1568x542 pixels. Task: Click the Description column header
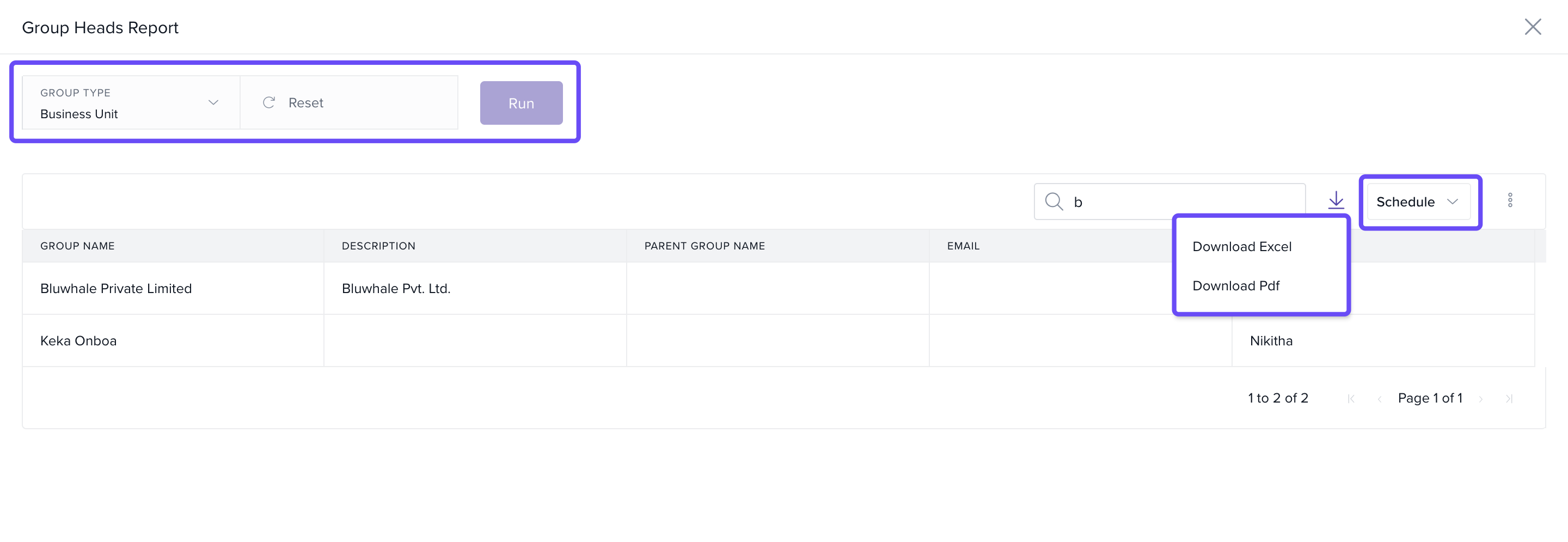[x=378, y=246]
